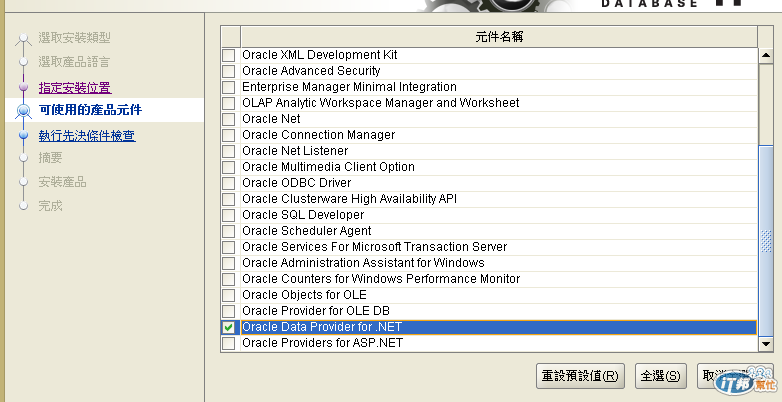Screen dimensions: 782x402
Task: Select Oracle Clusterware High Availability API row text
Action: point(350,199)
